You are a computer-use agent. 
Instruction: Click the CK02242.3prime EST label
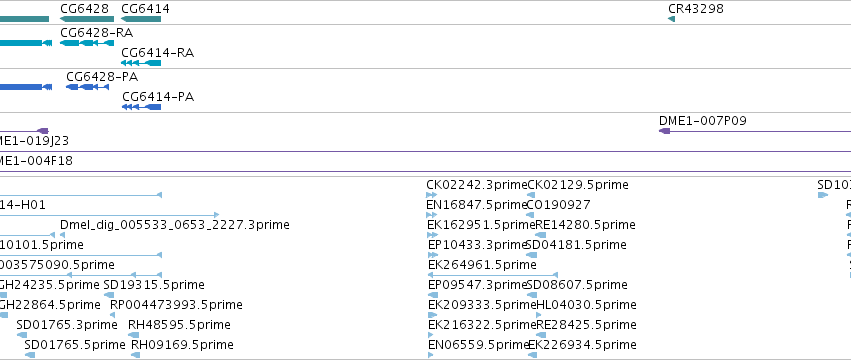pyautogui.click(x=477, y=185)
